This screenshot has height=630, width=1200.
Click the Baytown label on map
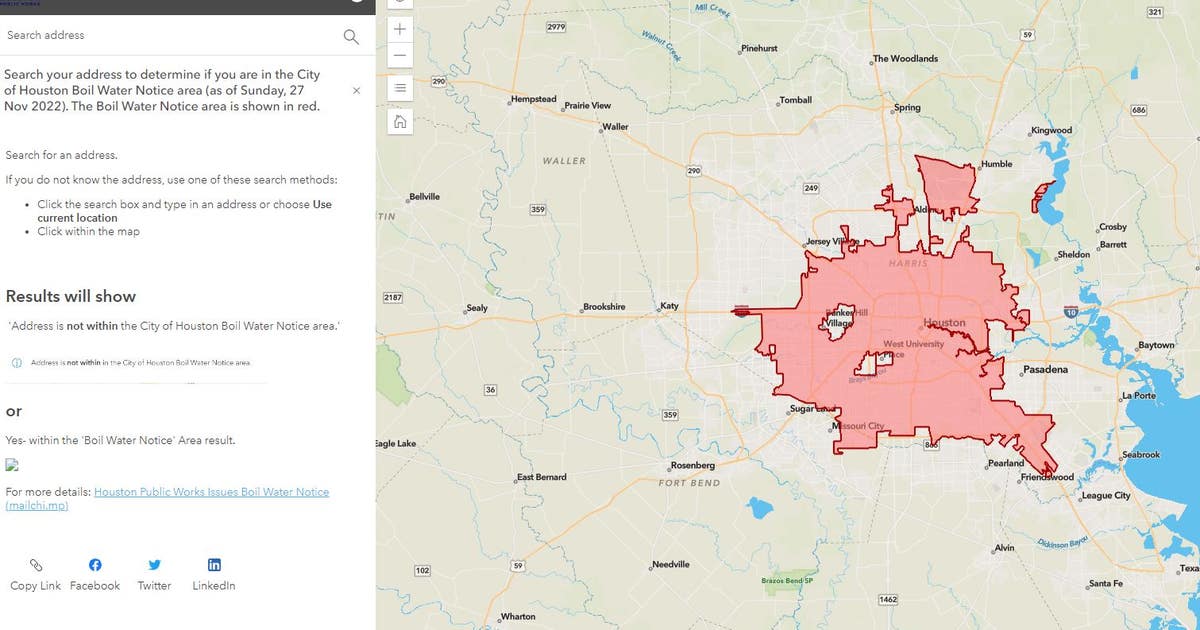1156,345
